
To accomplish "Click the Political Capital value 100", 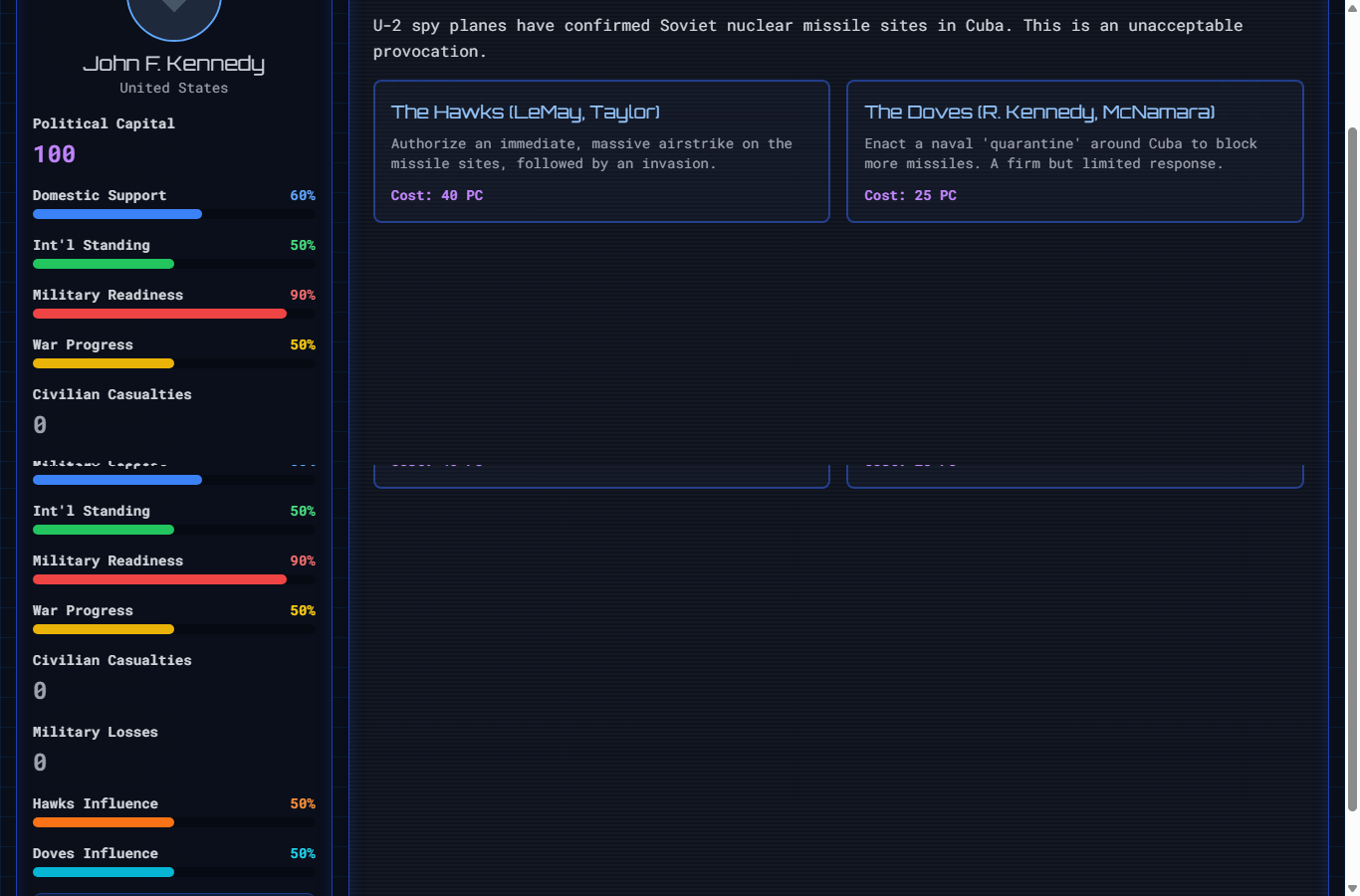I will (54, 154).
